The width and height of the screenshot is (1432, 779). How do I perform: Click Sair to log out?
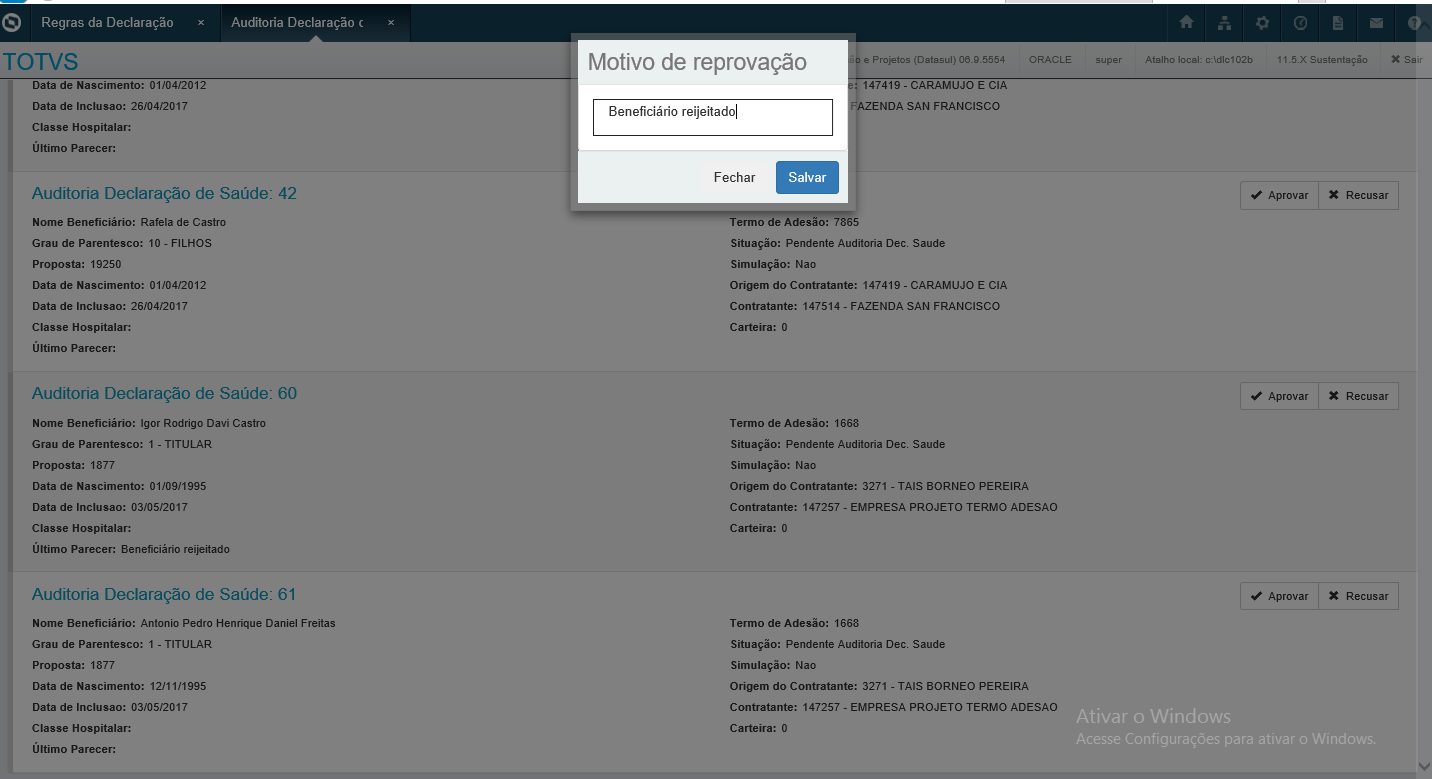1406,60
